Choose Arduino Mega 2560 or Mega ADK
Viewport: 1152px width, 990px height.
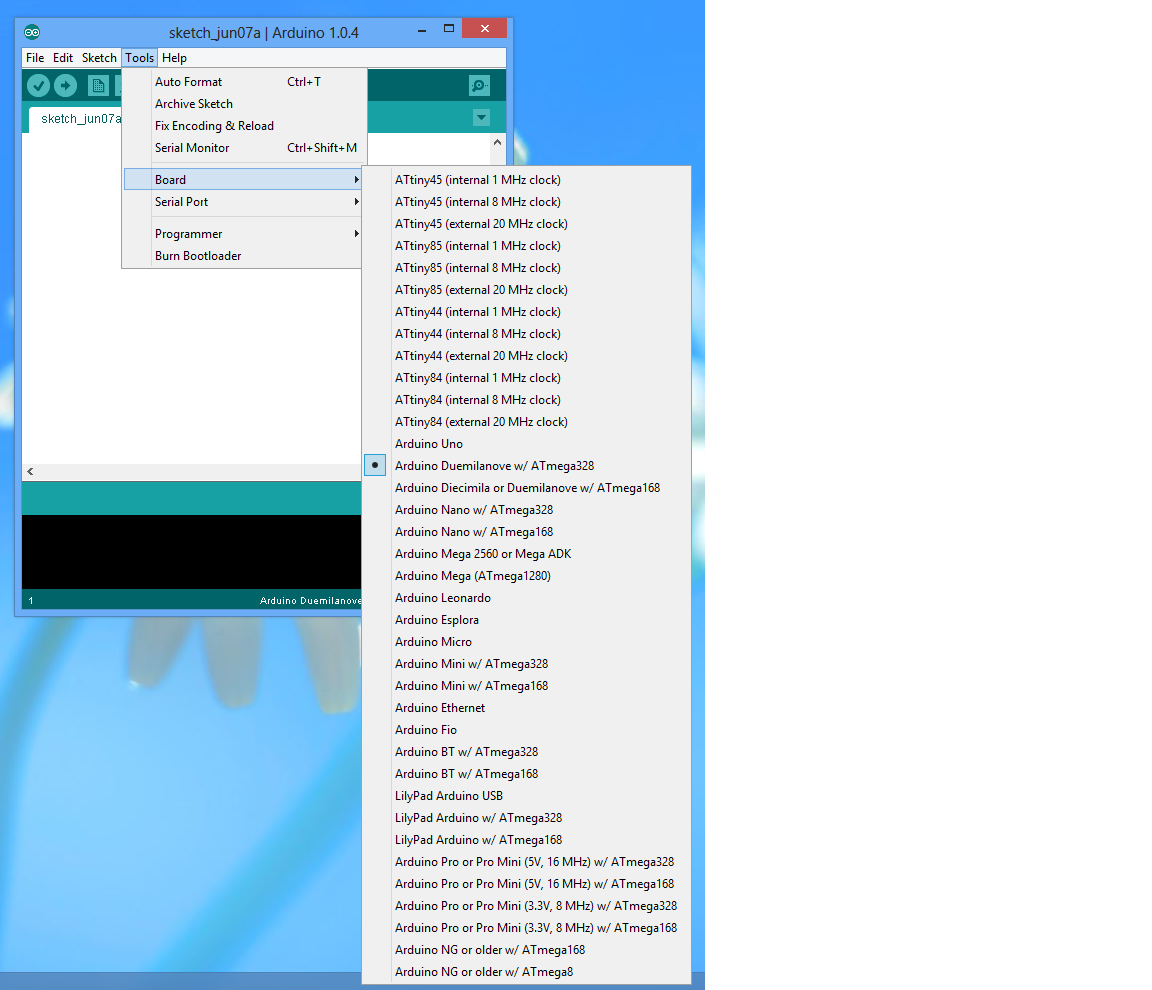click(x=526, y=554)
